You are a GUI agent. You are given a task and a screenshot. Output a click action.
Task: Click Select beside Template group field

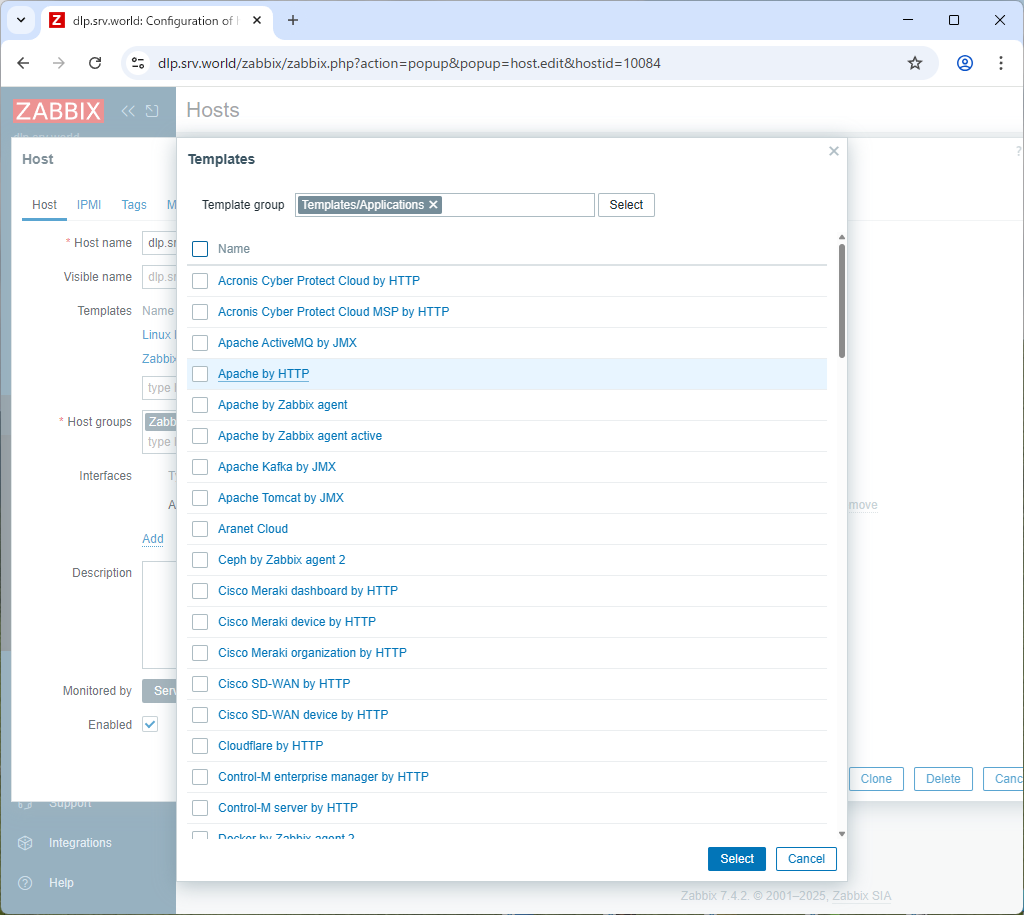(x=626, y=205)
